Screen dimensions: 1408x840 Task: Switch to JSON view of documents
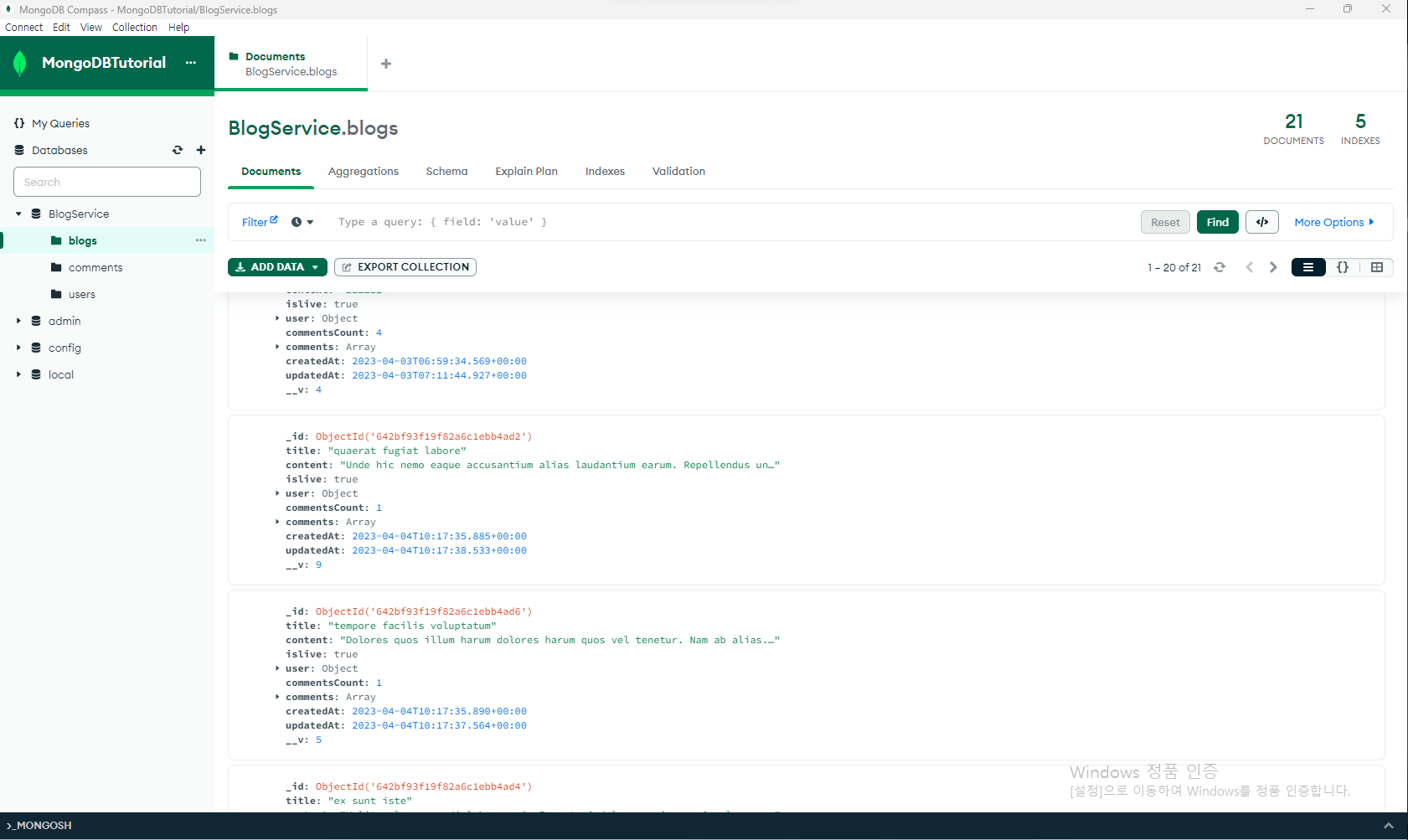[x=1343, y=267]
